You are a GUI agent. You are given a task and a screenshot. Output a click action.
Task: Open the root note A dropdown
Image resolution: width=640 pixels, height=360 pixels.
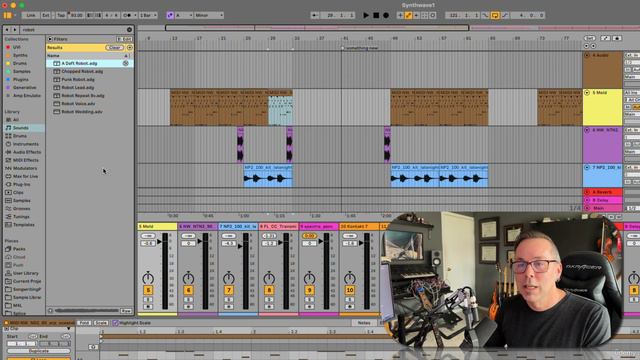pos(184,16)
